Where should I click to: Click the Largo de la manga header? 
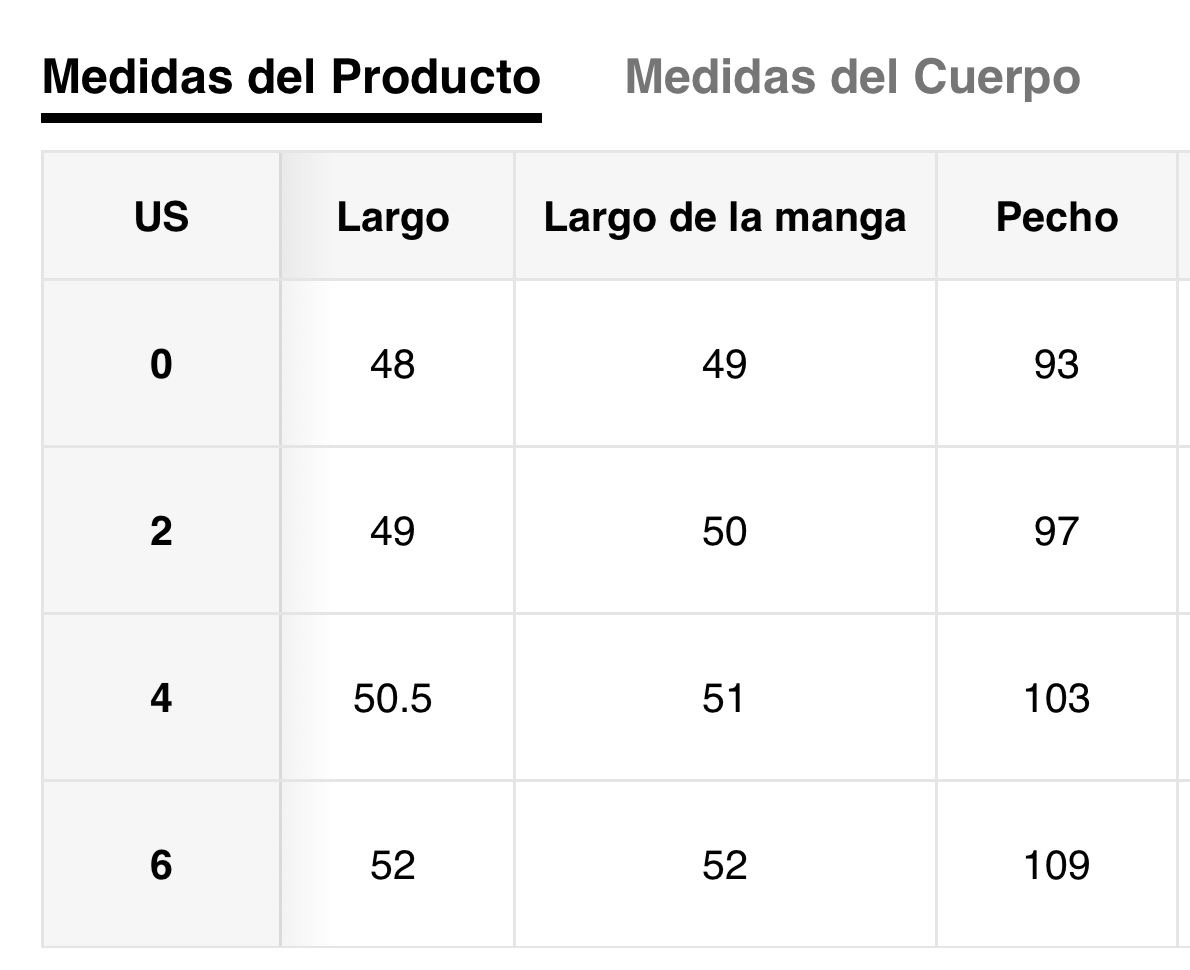click(x=725, y=217)
